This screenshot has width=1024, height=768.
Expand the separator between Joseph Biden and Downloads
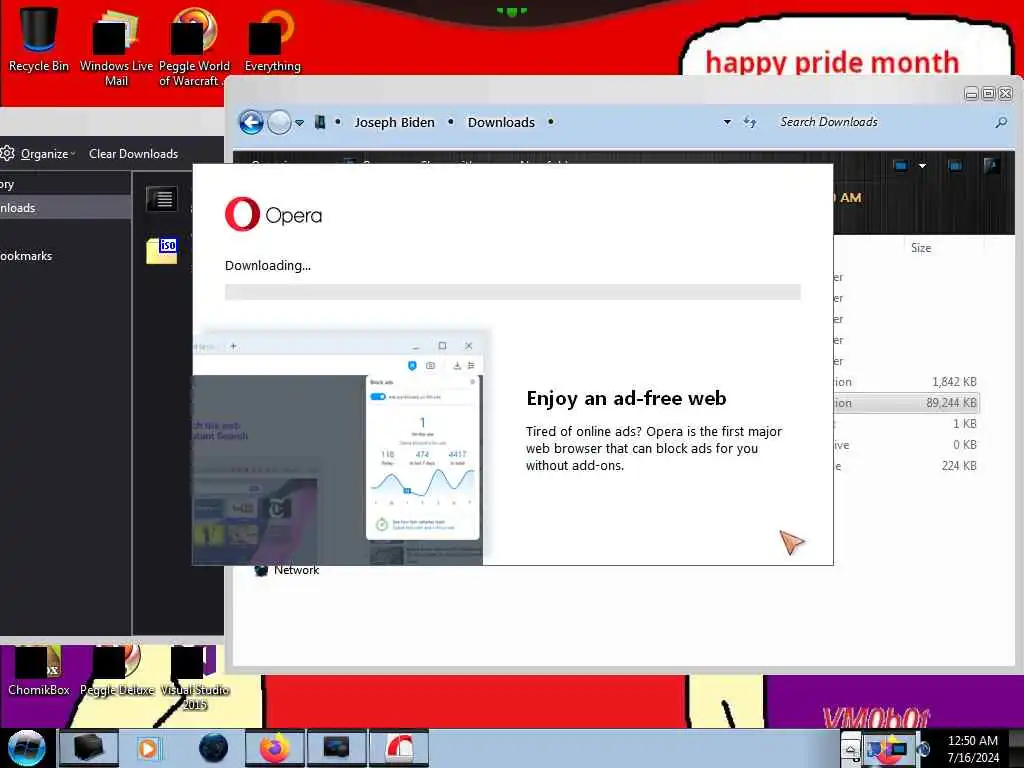point(451,122)
